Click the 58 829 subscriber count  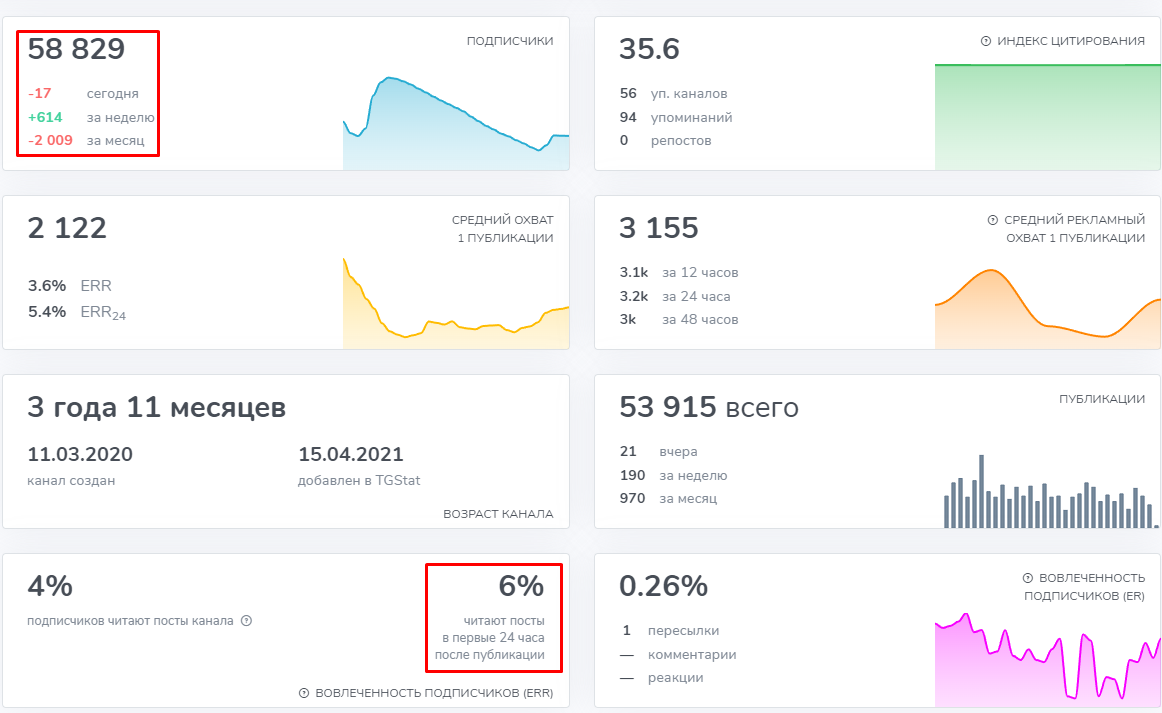tap(76, 50)
